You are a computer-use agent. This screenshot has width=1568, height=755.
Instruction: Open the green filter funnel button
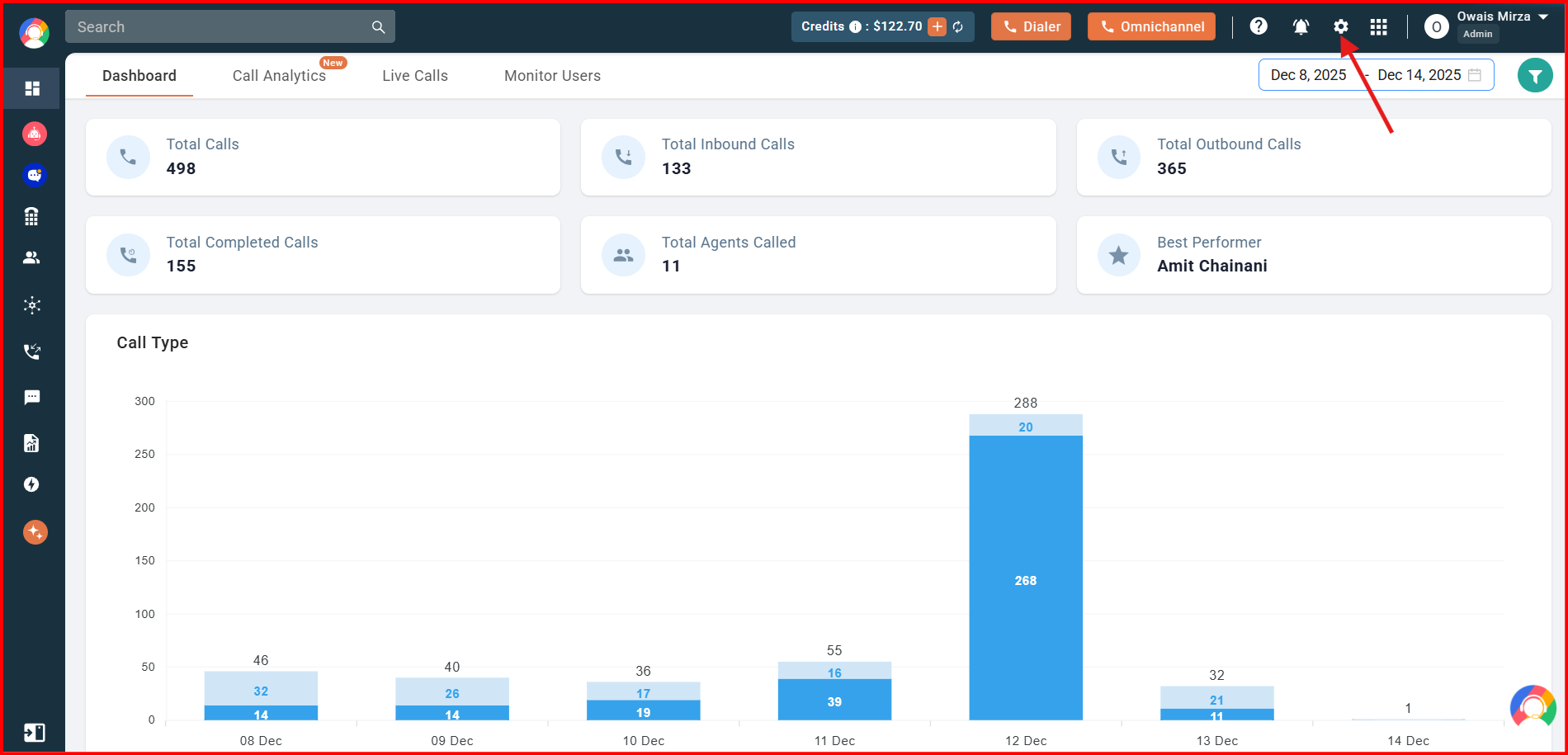tap(1535, 76)
